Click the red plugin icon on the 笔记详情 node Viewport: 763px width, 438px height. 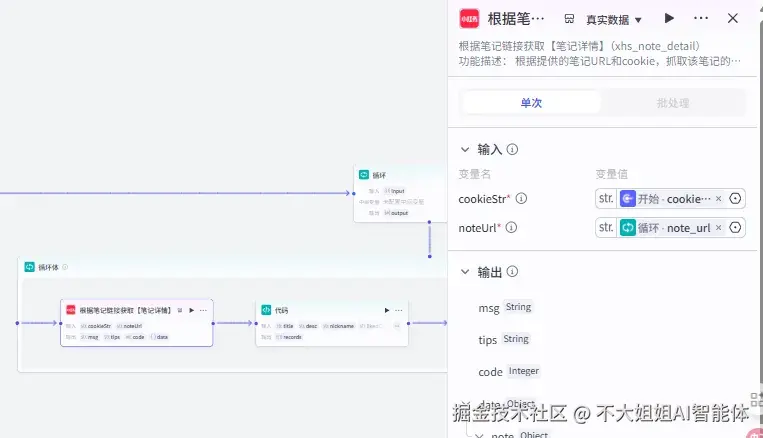click(x=71, y=310)
